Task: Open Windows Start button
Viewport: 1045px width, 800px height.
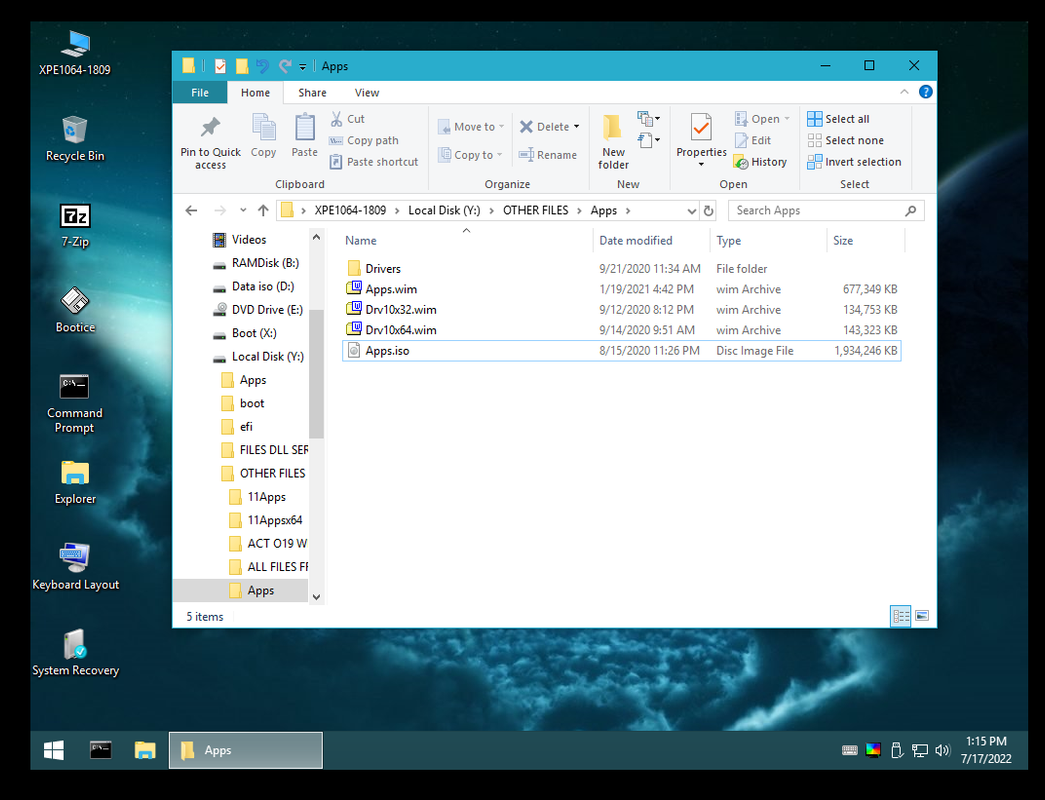Action: (x=54, y=751)
